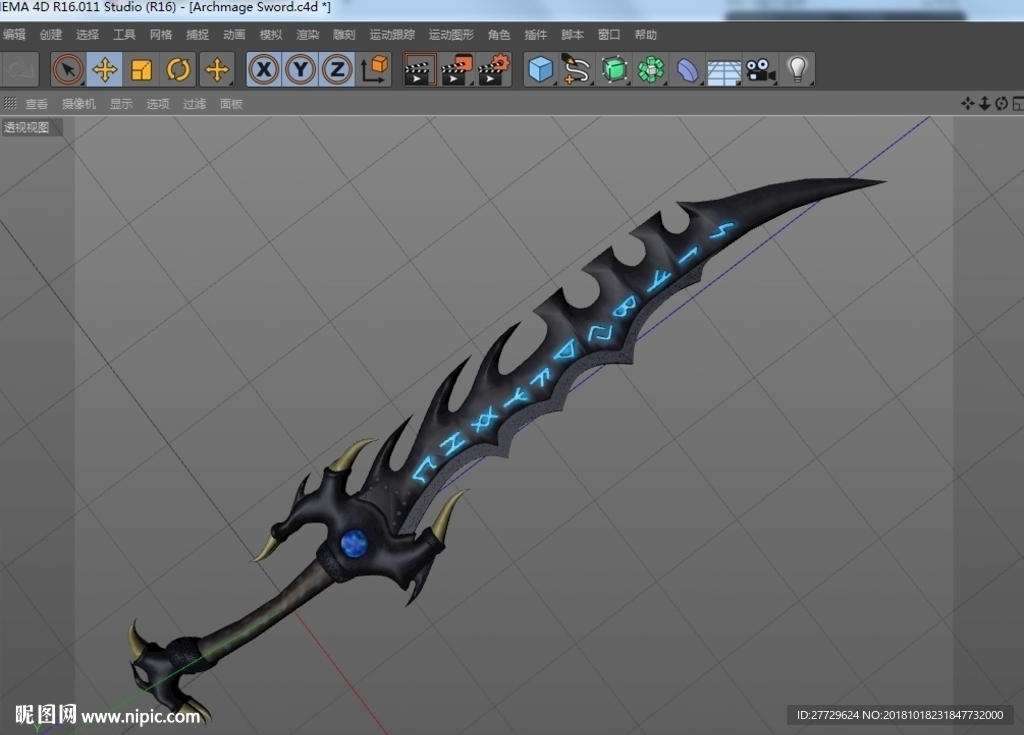Click the blue gem on the sword
1024x735 pixels.
click(x=355, y=543)
